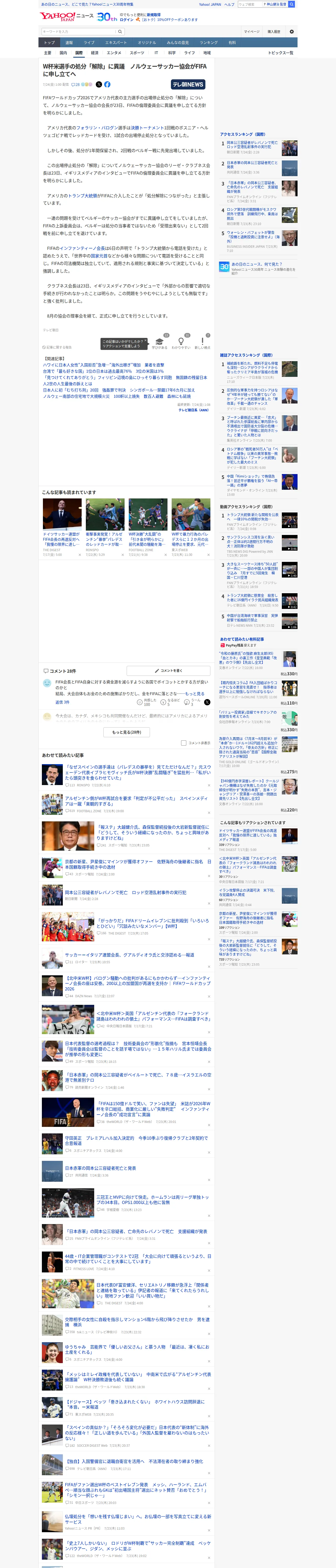Screen dimensions: 336x1568
Task: Select the 国際 category
Action: click(x=79, y=53)
